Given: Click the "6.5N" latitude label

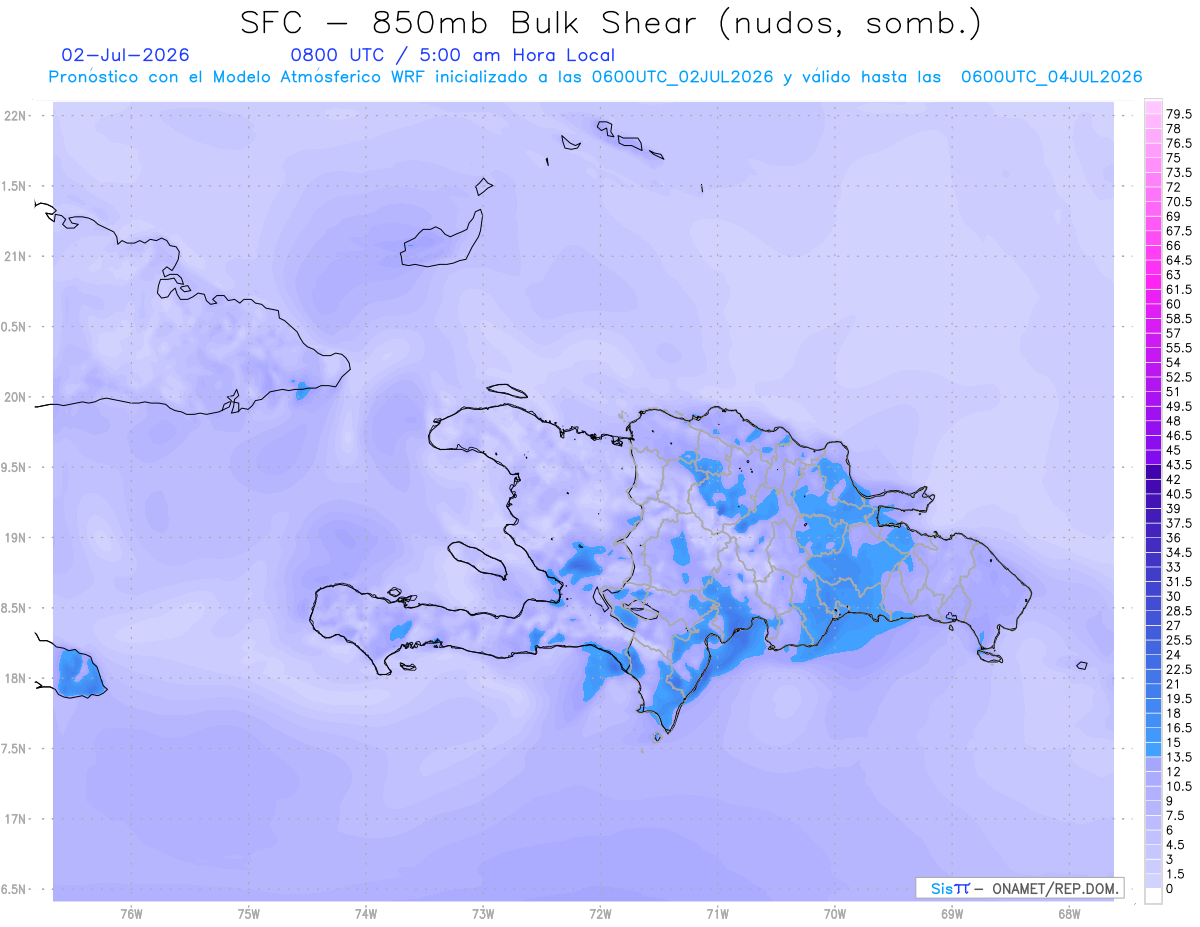Looking at the screenshot, I should click(15, 889).
